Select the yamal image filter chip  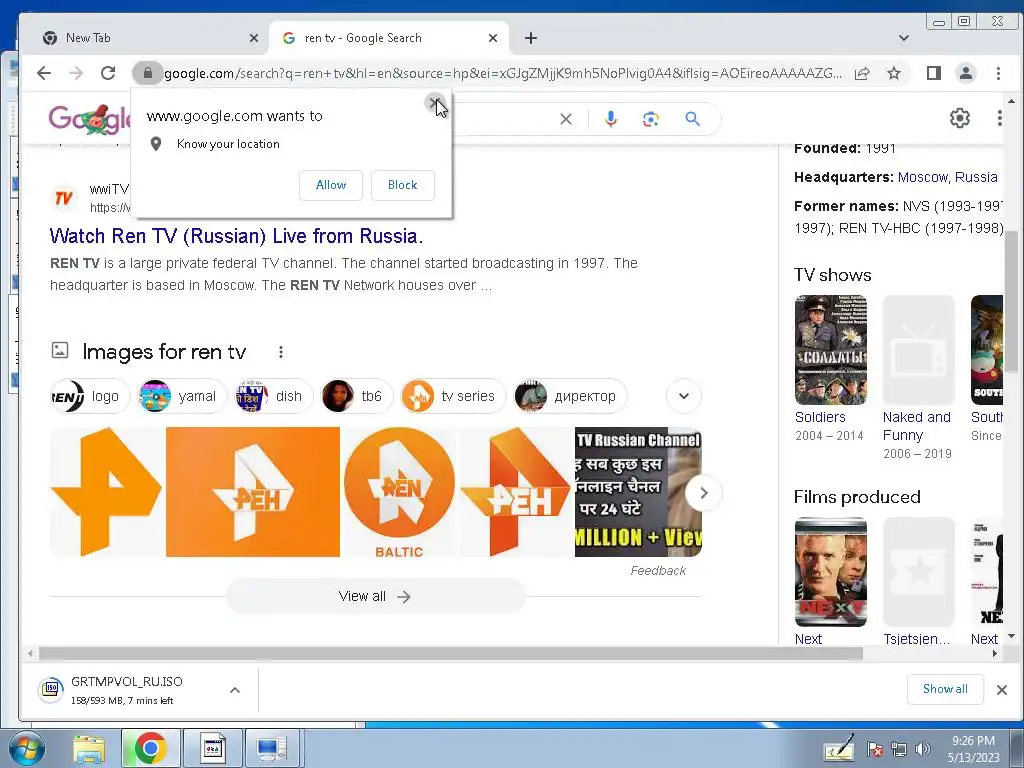click(182, 396)
